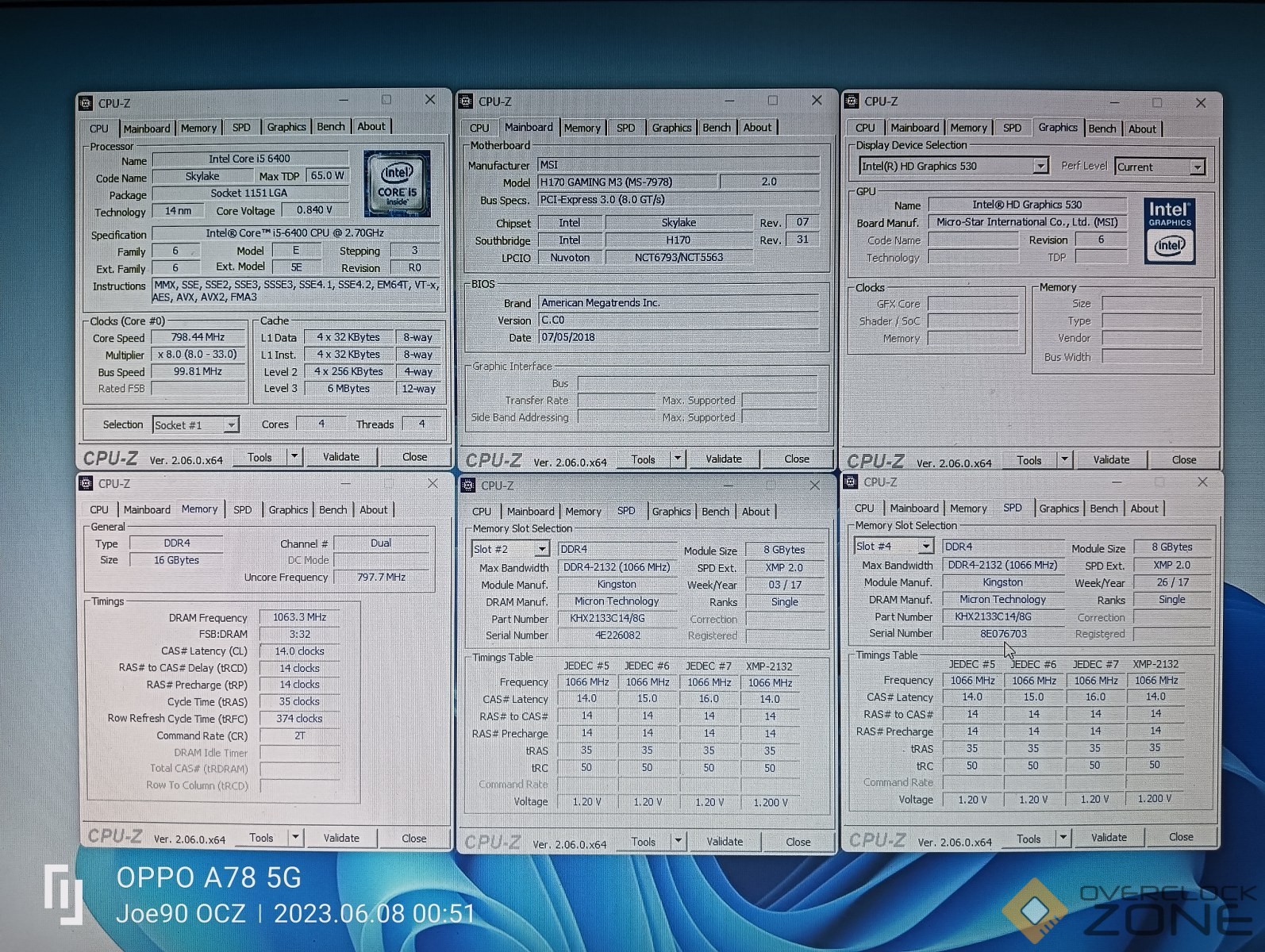Open Tools dropdown arrow in Mainboard window
Viewport: 1265px width, 952px height.
click(677, 459)
